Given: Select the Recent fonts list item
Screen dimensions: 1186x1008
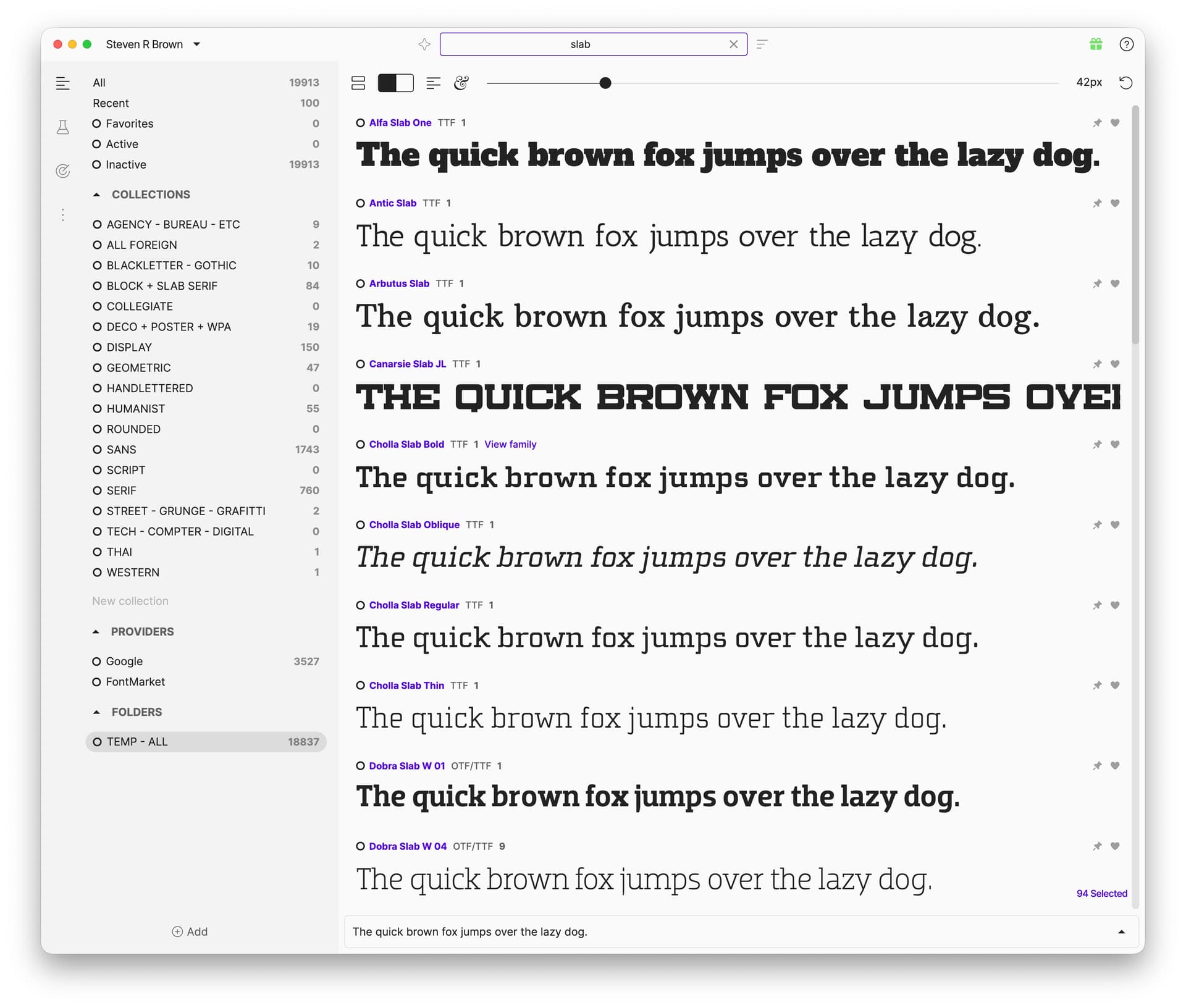Looking at the screenshot, I should [111, 103].
